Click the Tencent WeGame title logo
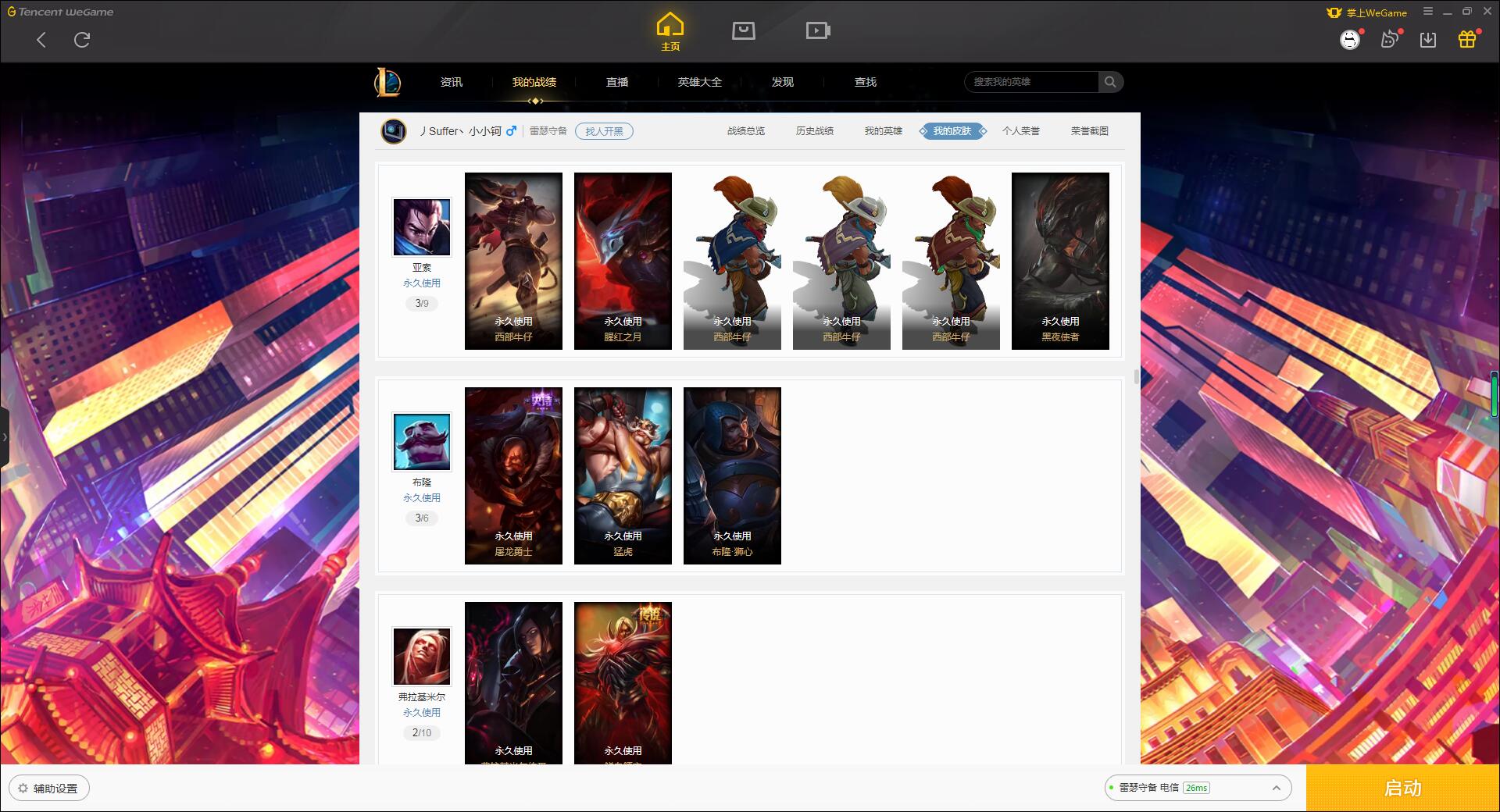The height and width of the screenshot is (812, 1500). coord(60,12)
